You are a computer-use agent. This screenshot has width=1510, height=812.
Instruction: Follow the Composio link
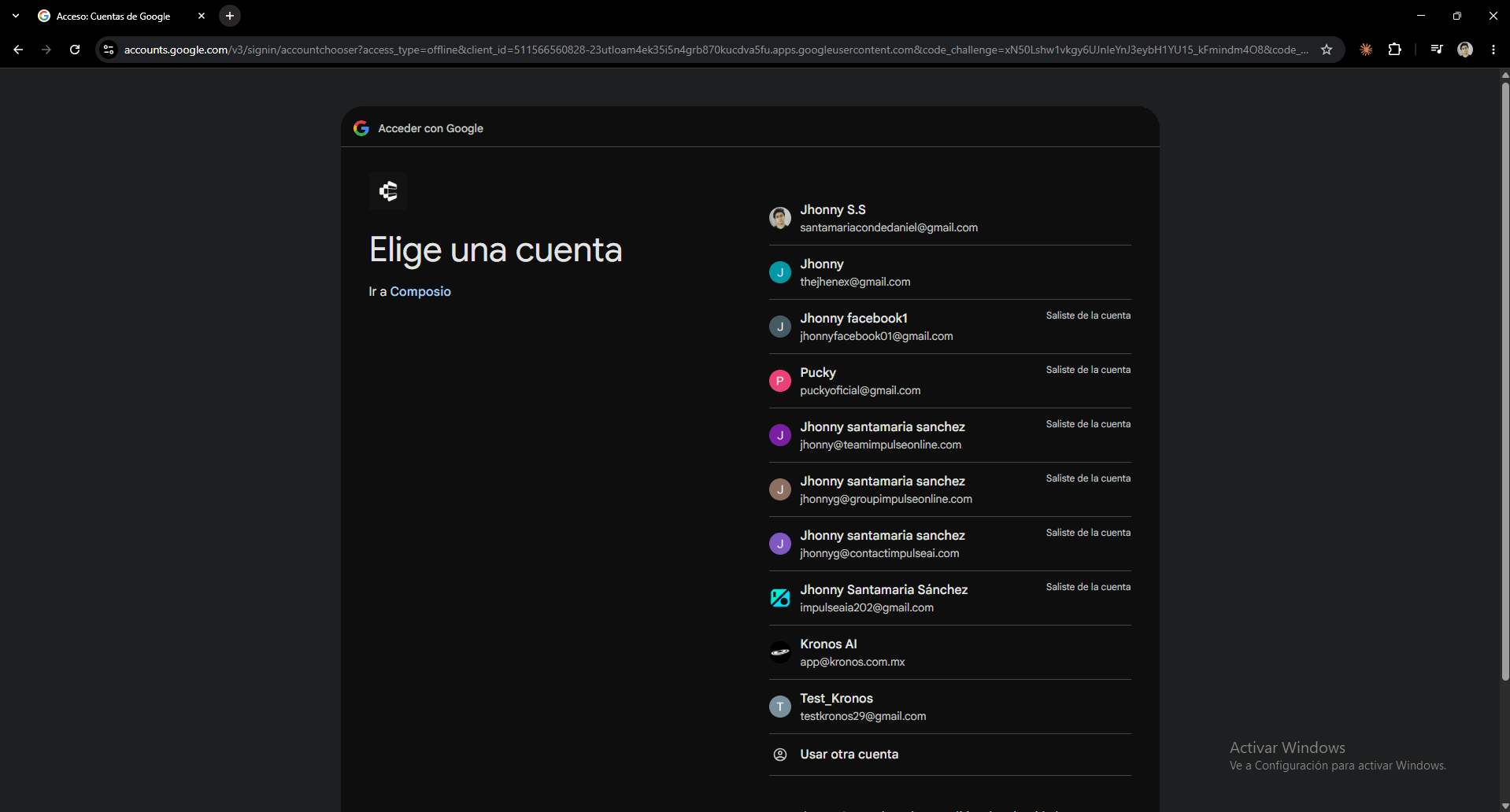click(420, 291)
